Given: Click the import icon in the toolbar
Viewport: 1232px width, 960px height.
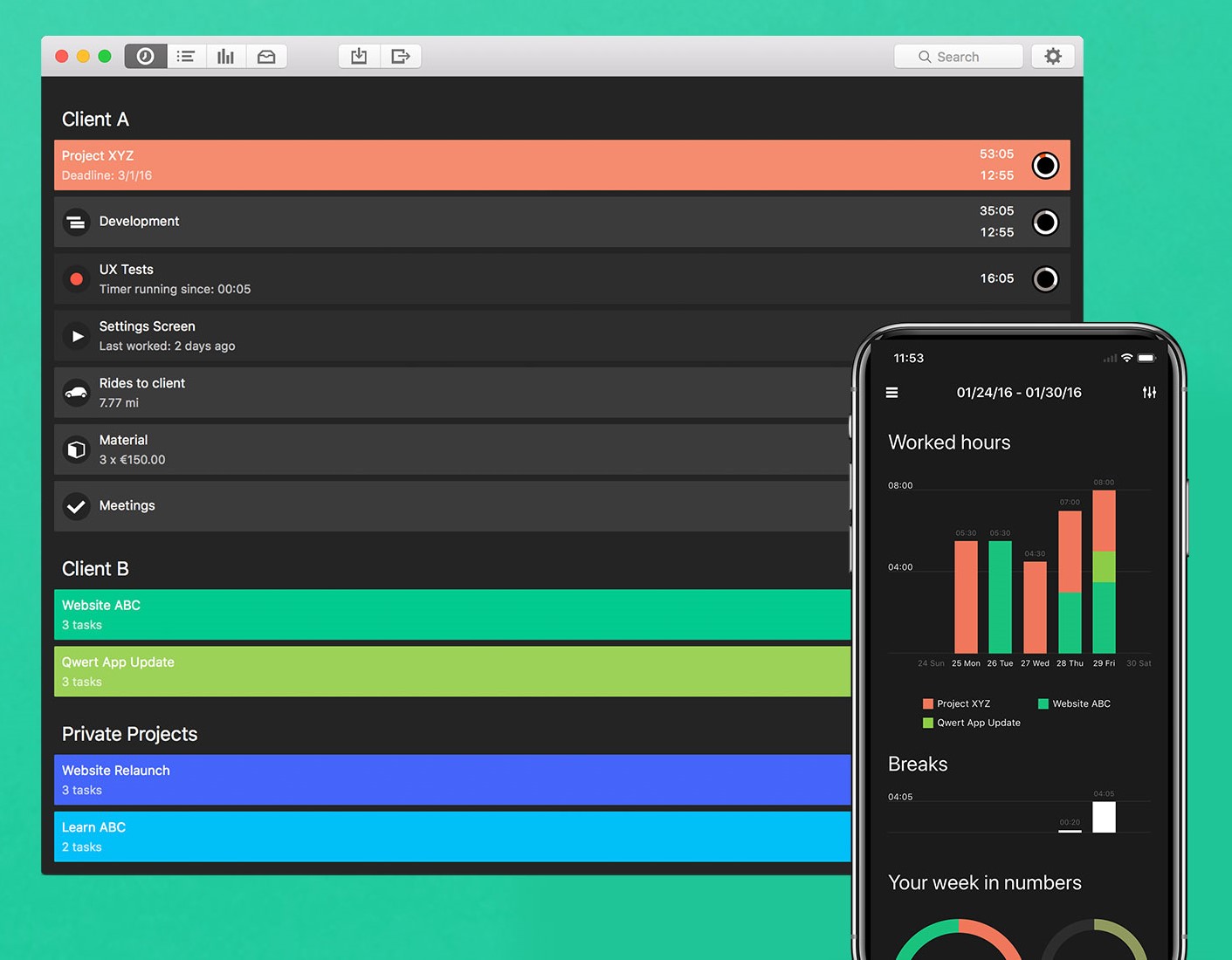Looking at the screenshot, I should click(x=359, y=56).
